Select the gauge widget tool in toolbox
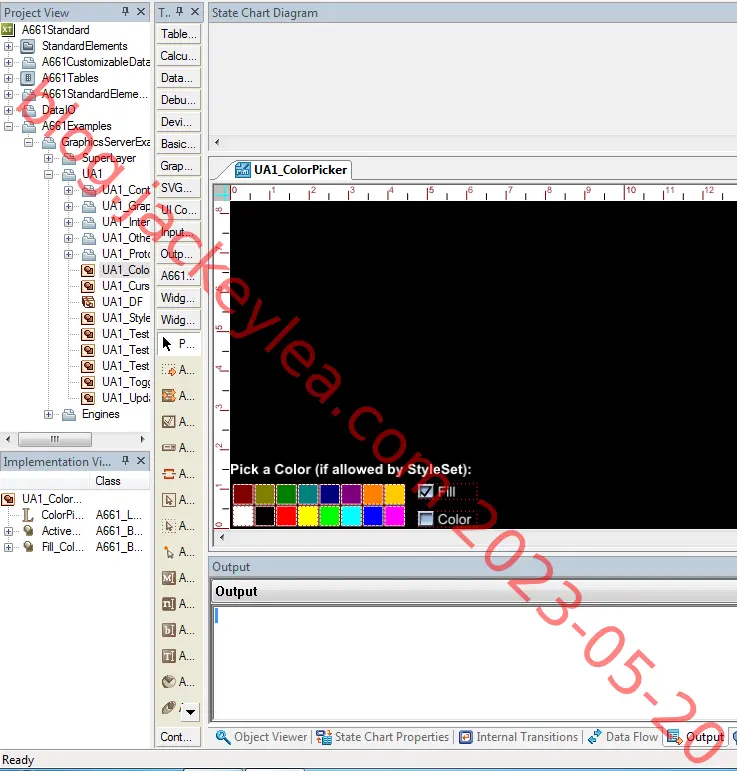Viewport: 737px width, 771px height. 169,682
